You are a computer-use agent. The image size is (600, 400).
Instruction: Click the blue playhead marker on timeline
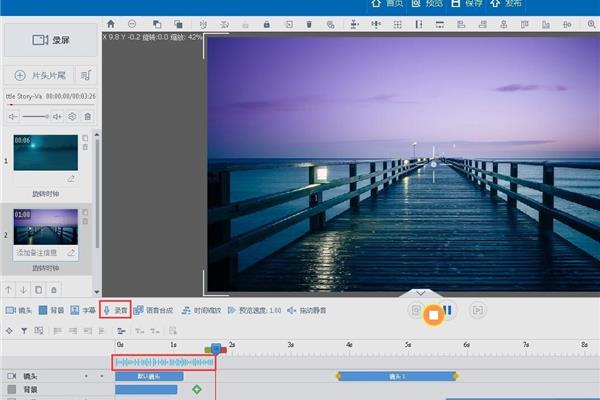tap(216, 348)
